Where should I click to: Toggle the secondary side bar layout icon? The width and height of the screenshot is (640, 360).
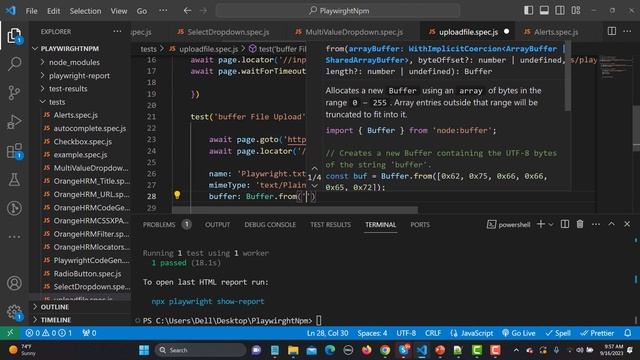tap(560, 11)
